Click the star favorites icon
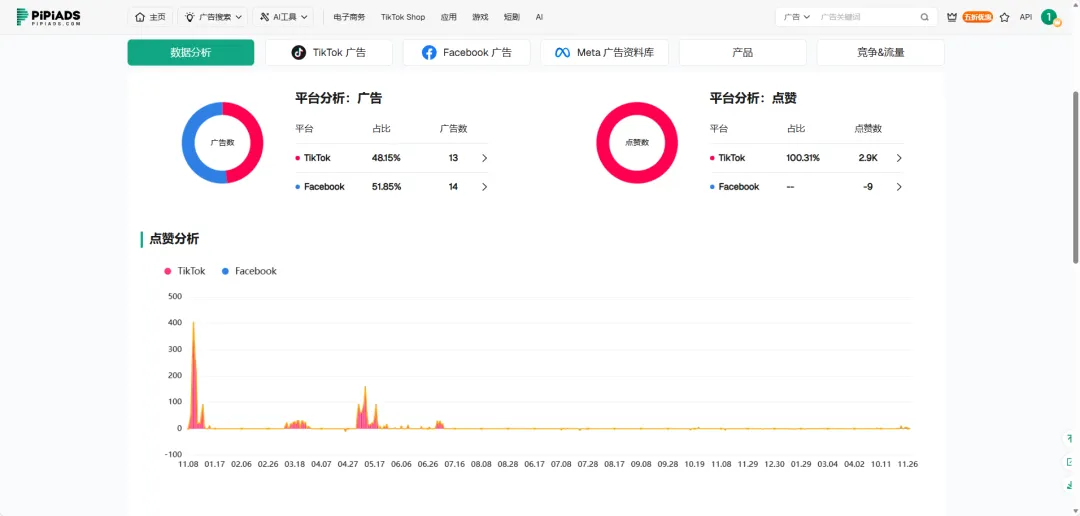 [x=1004, y=17]
